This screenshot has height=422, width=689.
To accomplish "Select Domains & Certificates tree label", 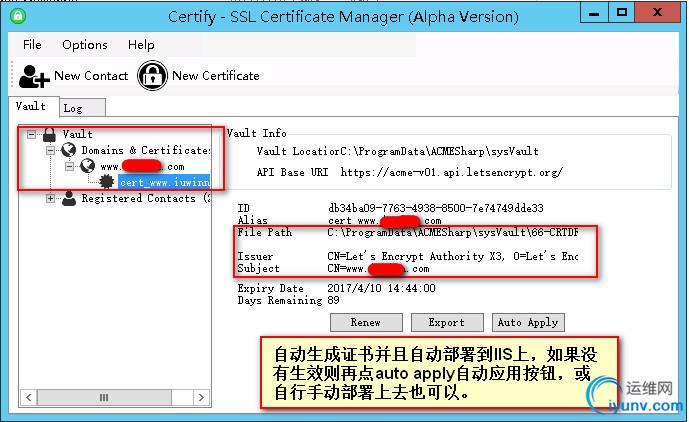I will (145, 150).
